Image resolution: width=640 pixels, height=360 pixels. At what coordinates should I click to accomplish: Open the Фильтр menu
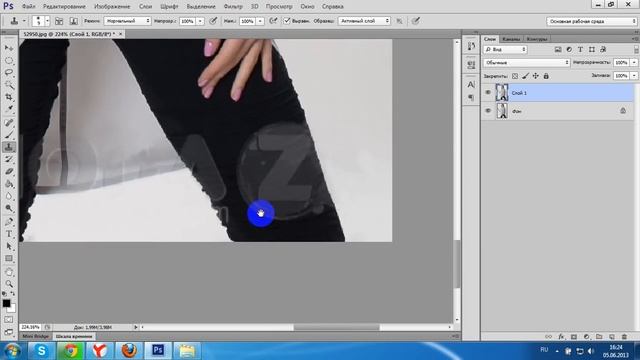[233, 7]
